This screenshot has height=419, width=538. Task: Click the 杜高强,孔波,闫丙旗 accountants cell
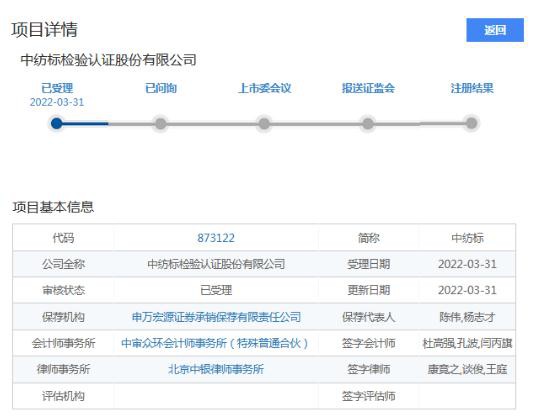click(x=467, y=343)
